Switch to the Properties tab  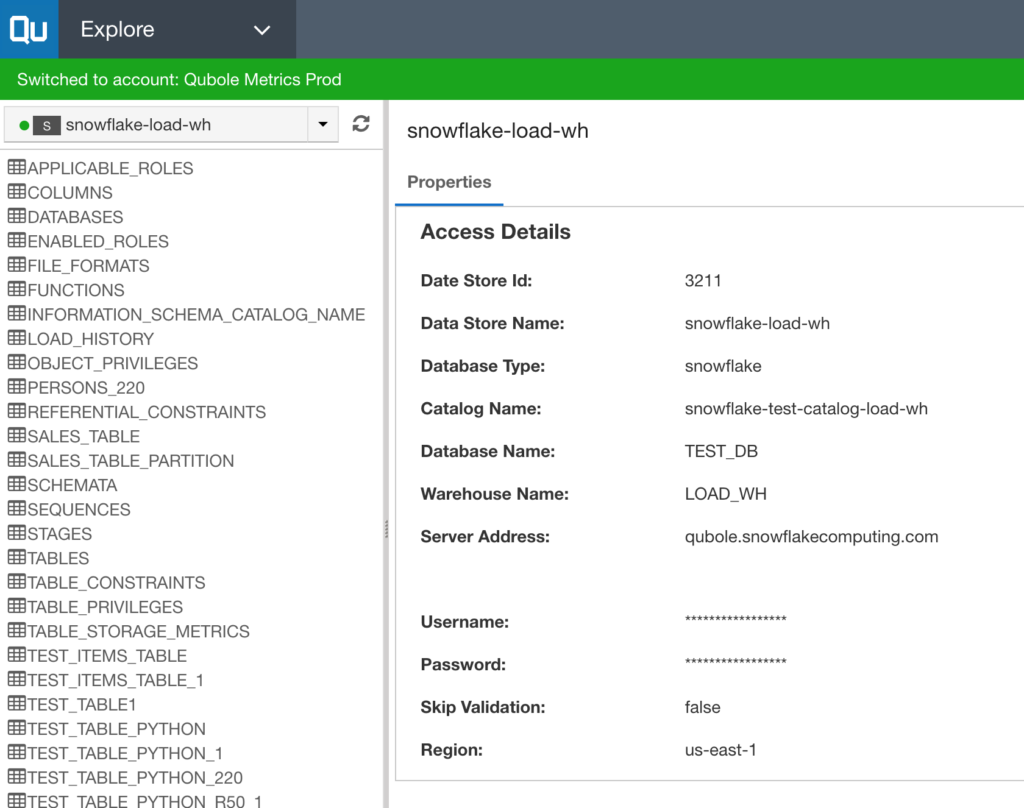(449, 182)
